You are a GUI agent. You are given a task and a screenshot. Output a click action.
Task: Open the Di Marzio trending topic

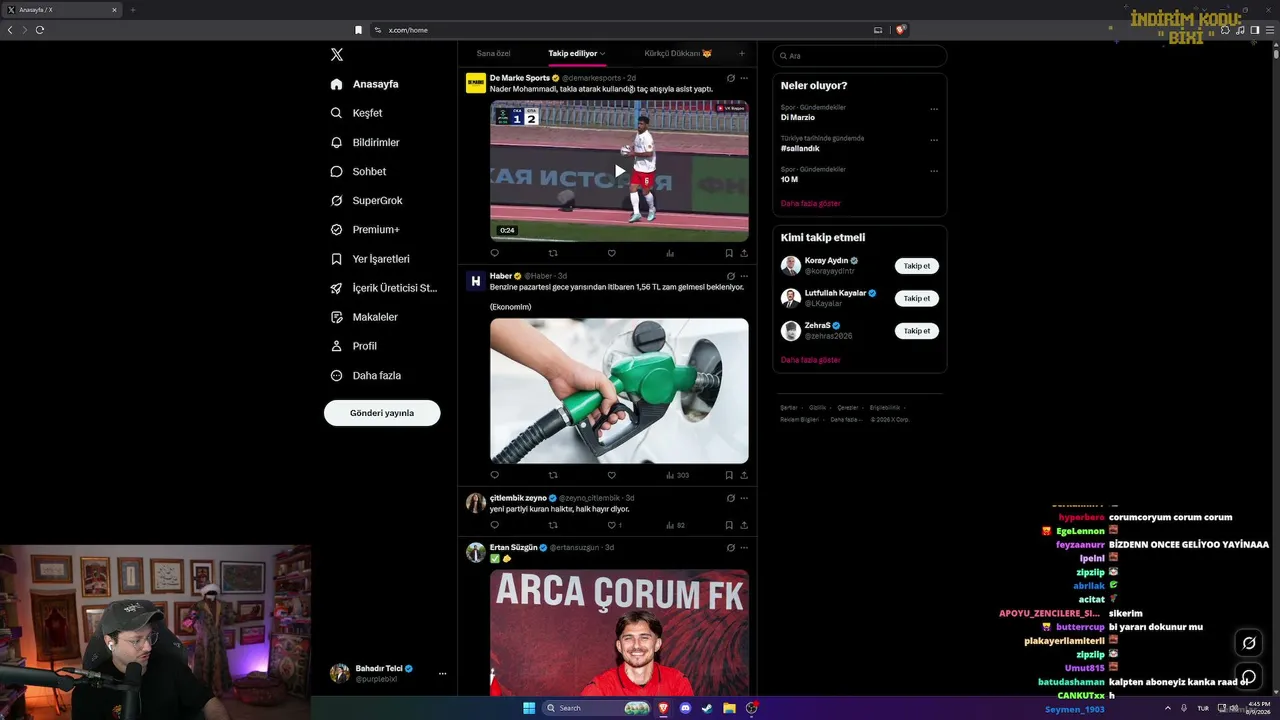tap(798, 118)
